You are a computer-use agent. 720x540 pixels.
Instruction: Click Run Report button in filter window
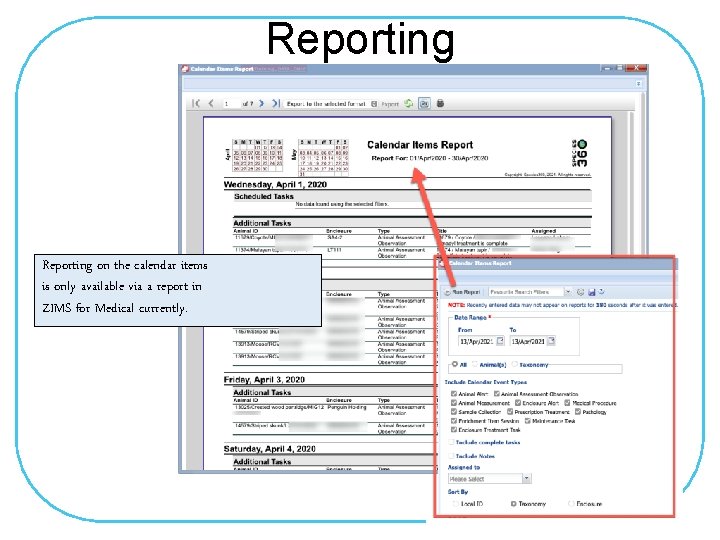click(462, 292)
